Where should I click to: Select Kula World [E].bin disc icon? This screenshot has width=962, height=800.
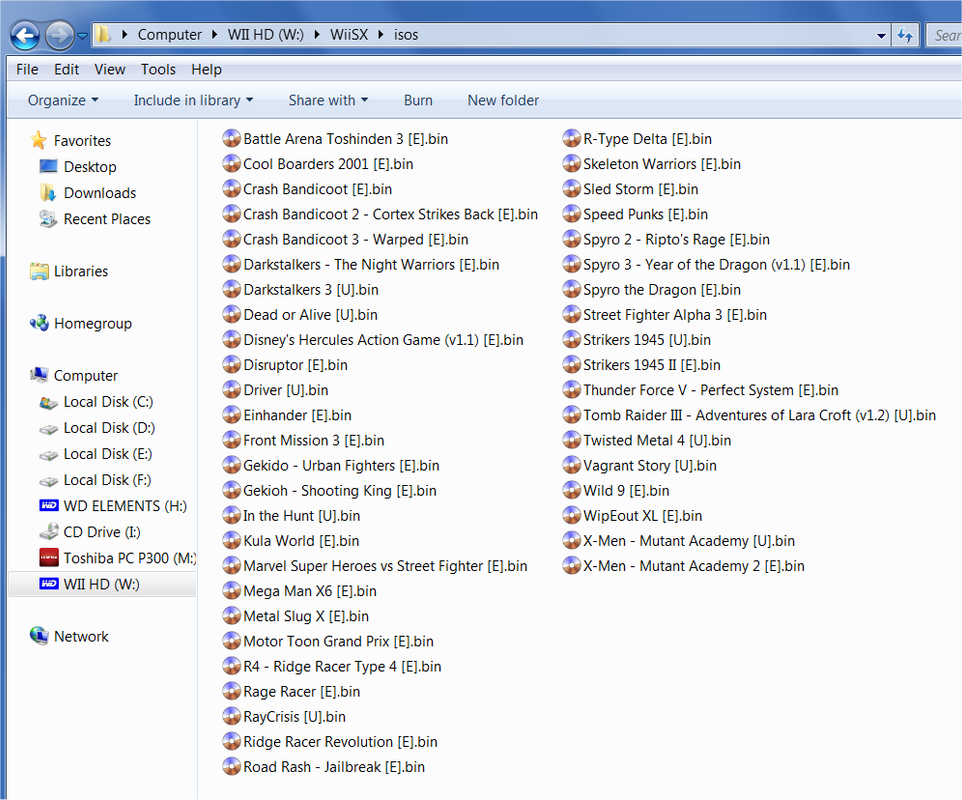point(231,541)
